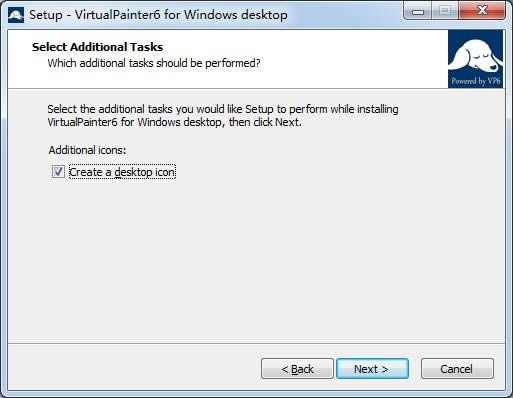Click the Select Additional Tasks heading
The height and width of the screenshot is (398, 513).
97,47
